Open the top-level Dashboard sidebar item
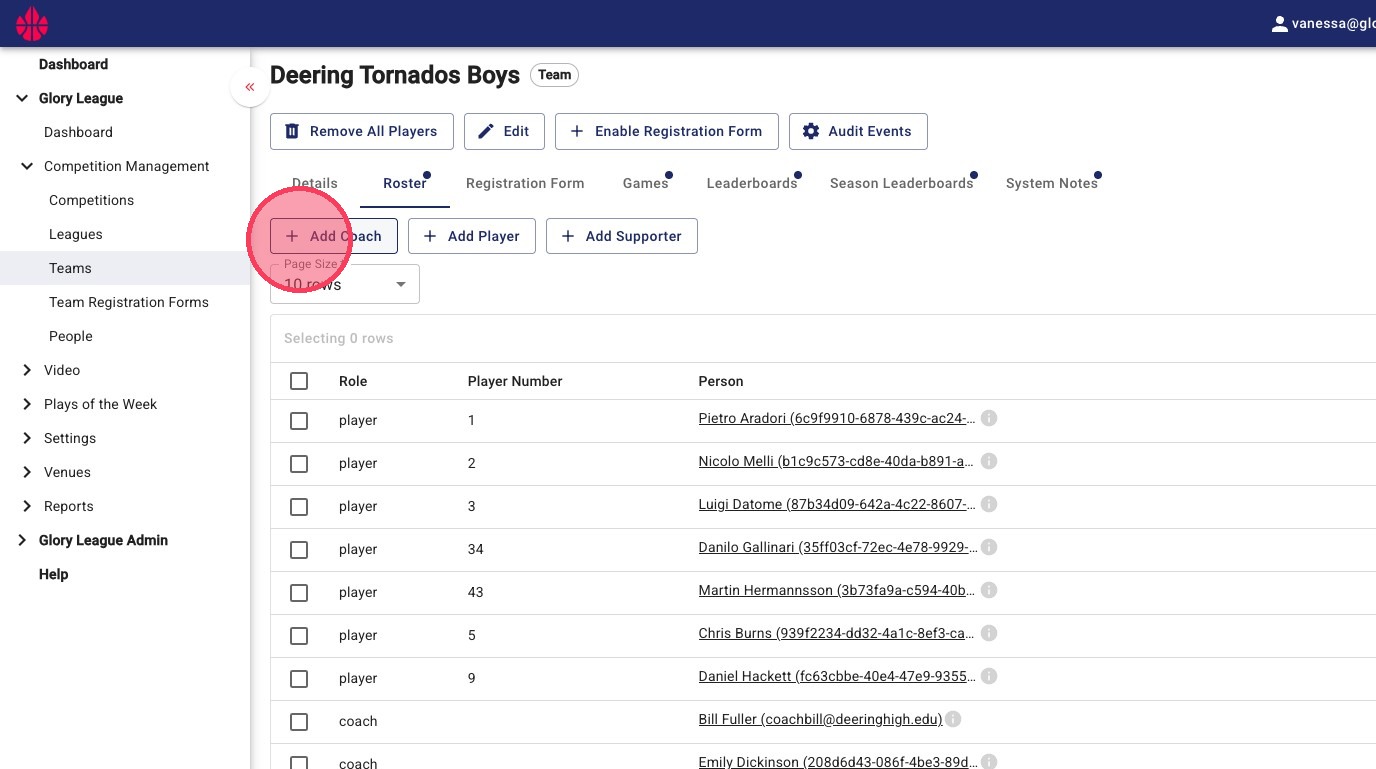1376x769 pixels. 73,64
